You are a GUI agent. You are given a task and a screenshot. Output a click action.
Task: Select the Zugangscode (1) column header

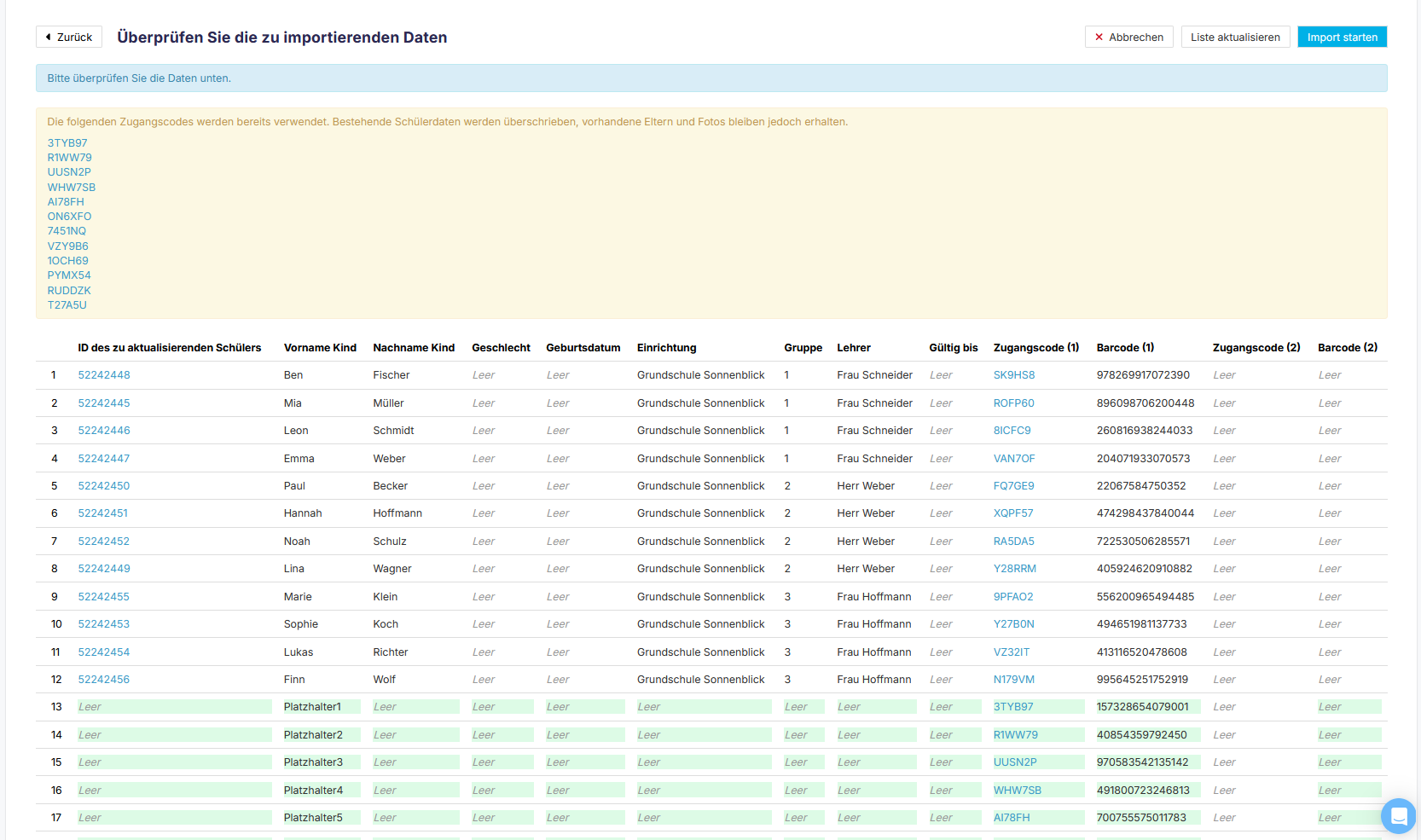pyautogui.click(x=1036, y=348)
